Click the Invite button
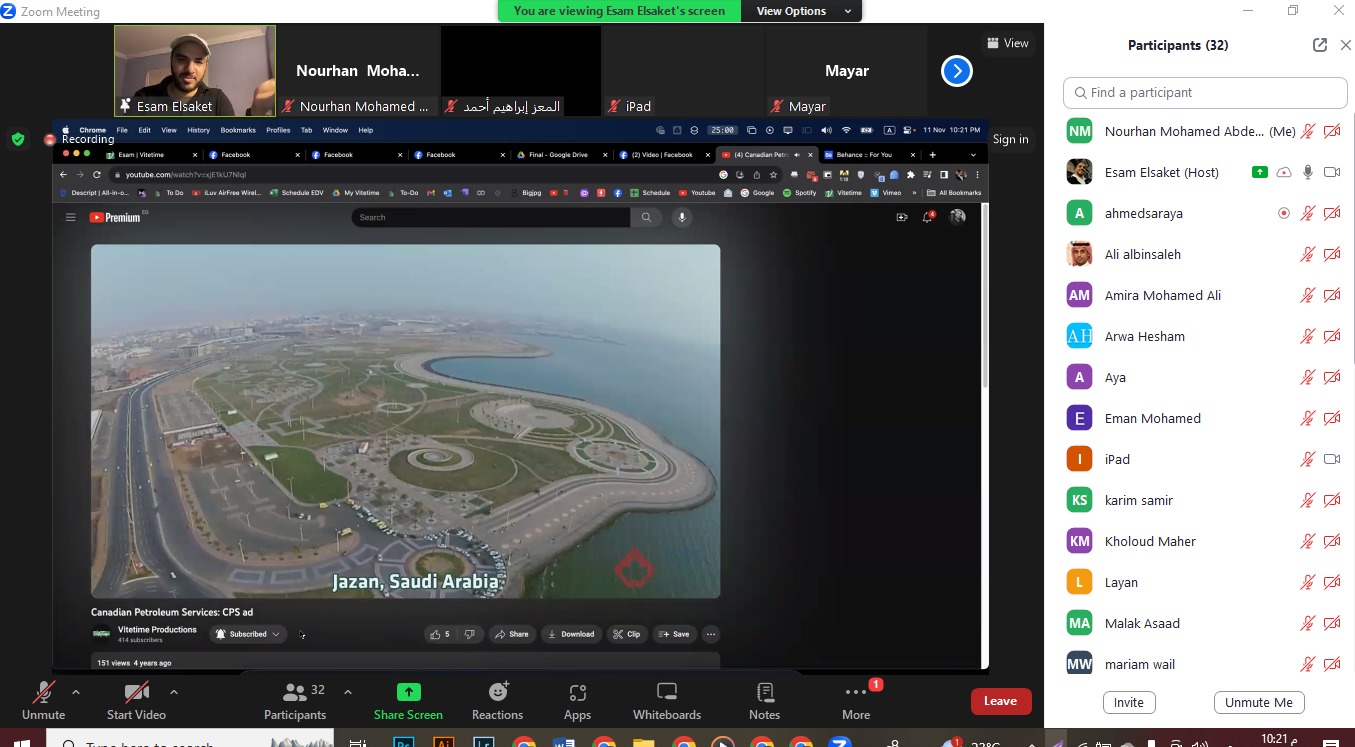The width and height of the screenshot is (1355, 747). pos(1129,702)
